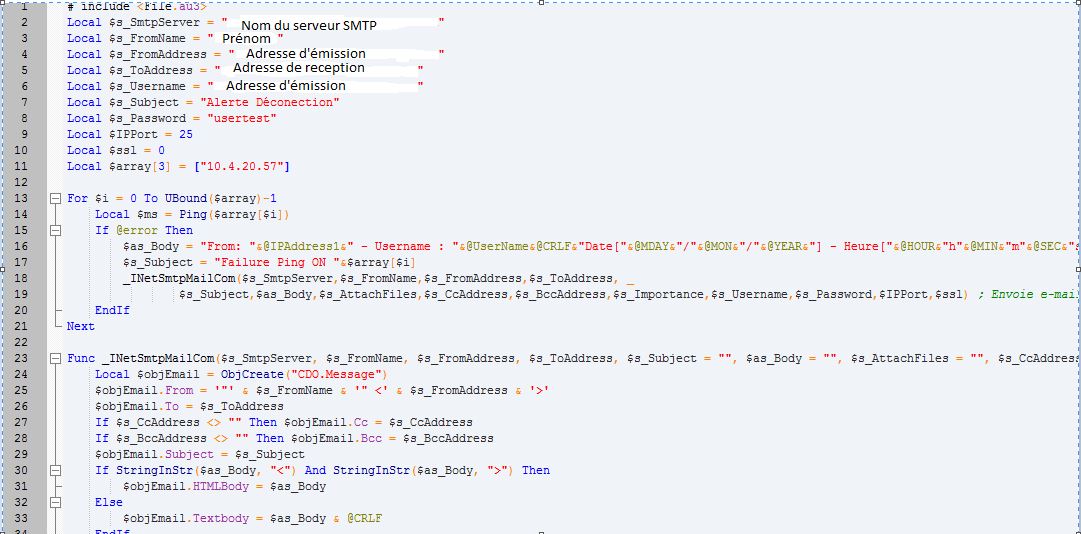Click the Next keyword ending the loop
Viewport: 1081px width, 534px height.
[x=81, y=326]
